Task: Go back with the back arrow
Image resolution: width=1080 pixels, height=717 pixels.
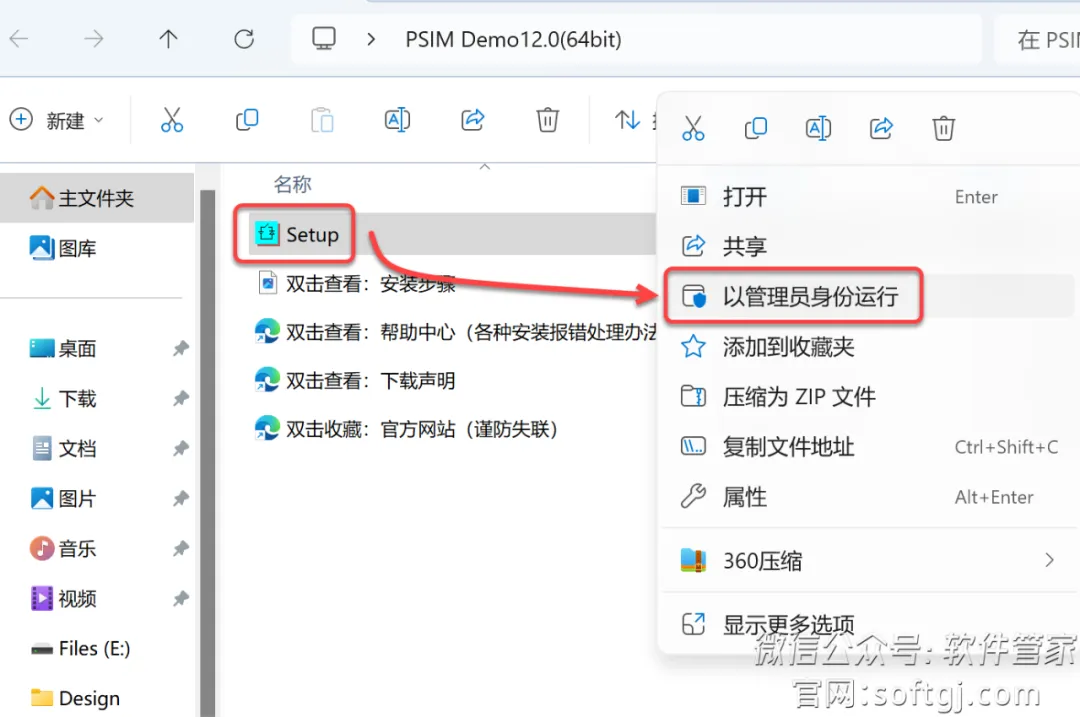Action: coord(19,39)
